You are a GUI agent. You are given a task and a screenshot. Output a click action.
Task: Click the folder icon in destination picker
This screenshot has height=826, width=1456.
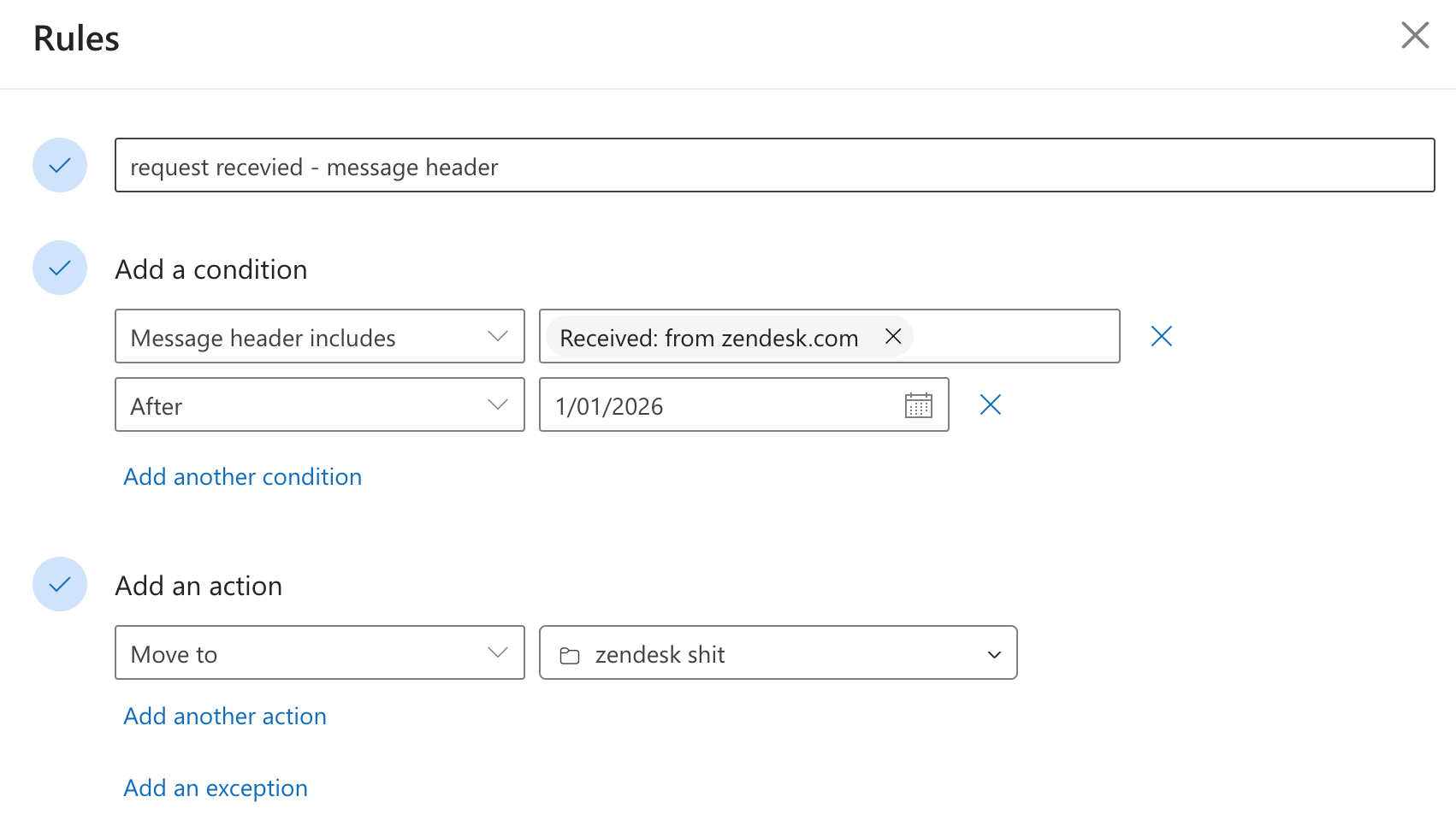(570, 655)
